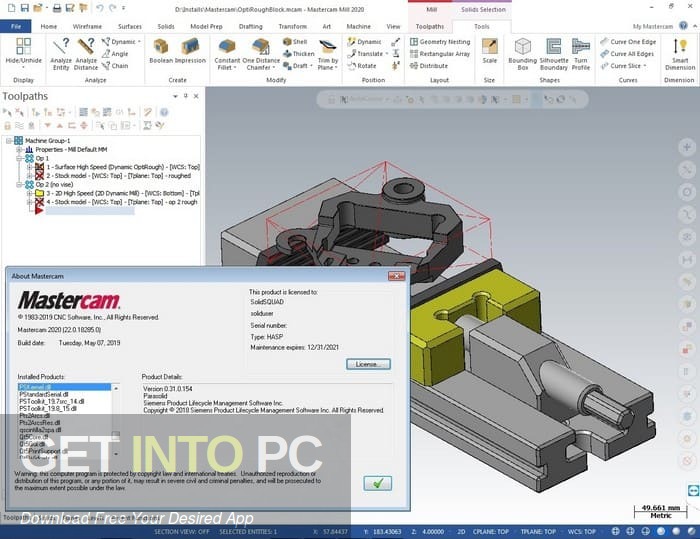Select the Scale tool
The height and width of the screenshot is (539, 700).
pyautogui.click(x=489, y=51)
